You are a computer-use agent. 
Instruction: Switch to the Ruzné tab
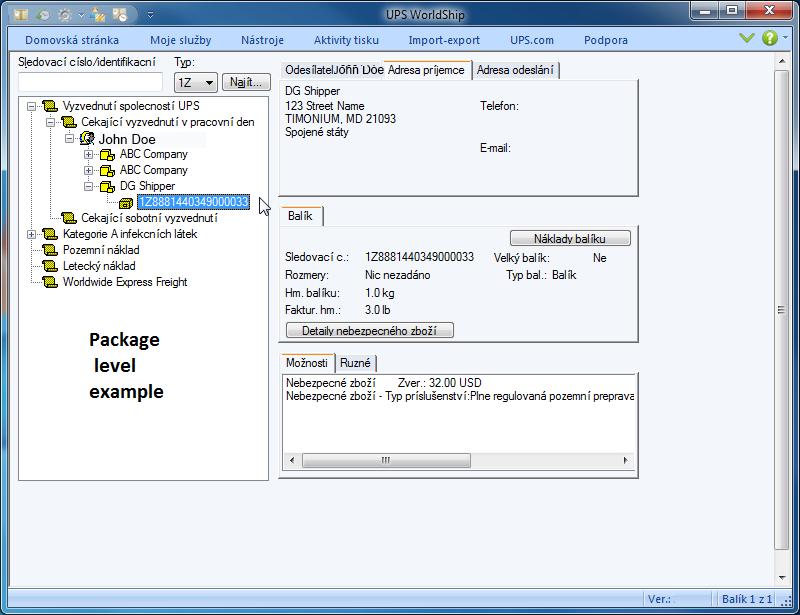click(x=356, y=363)
